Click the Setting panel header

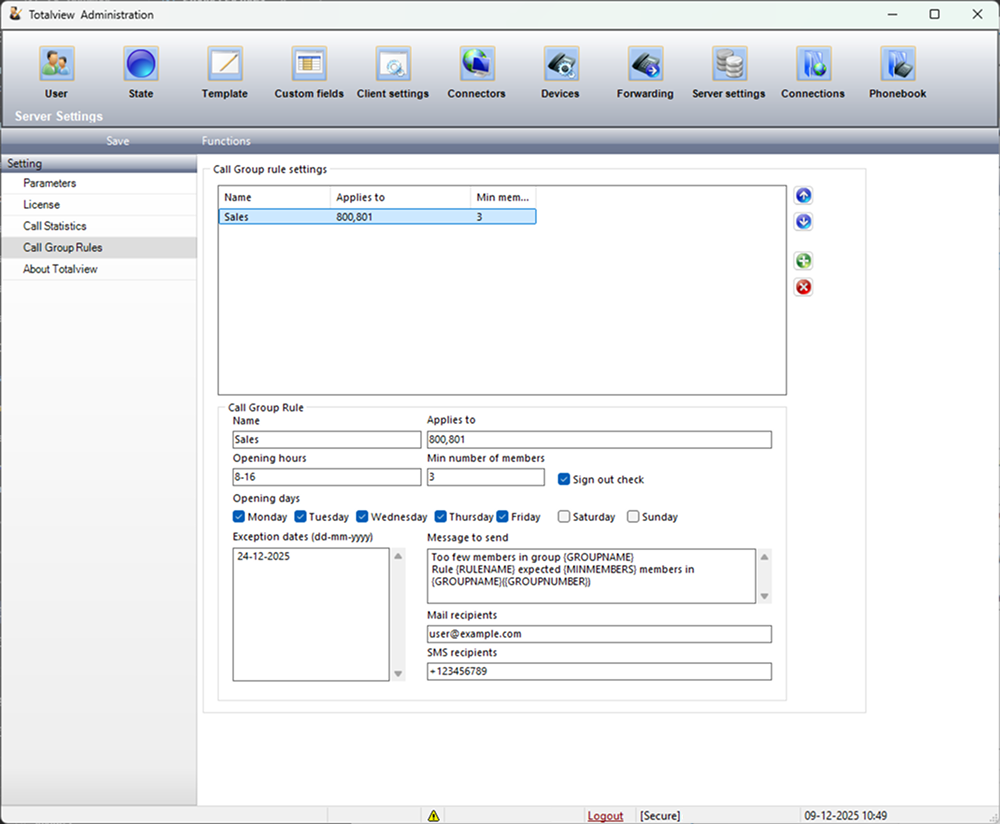[x=99, y=164]
